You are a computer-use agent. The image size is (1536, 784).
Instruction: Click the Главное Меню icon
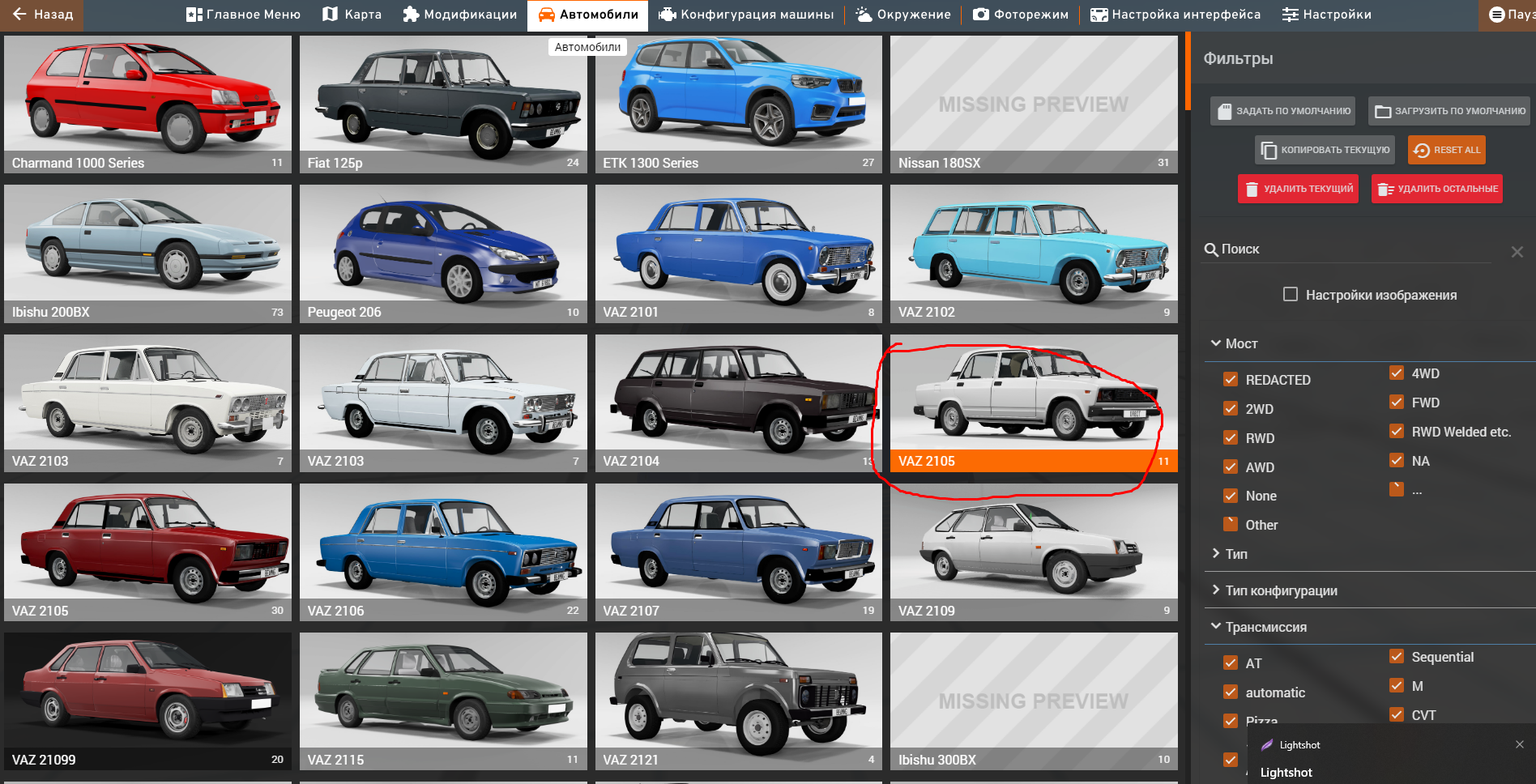click(x=194, y=15)
